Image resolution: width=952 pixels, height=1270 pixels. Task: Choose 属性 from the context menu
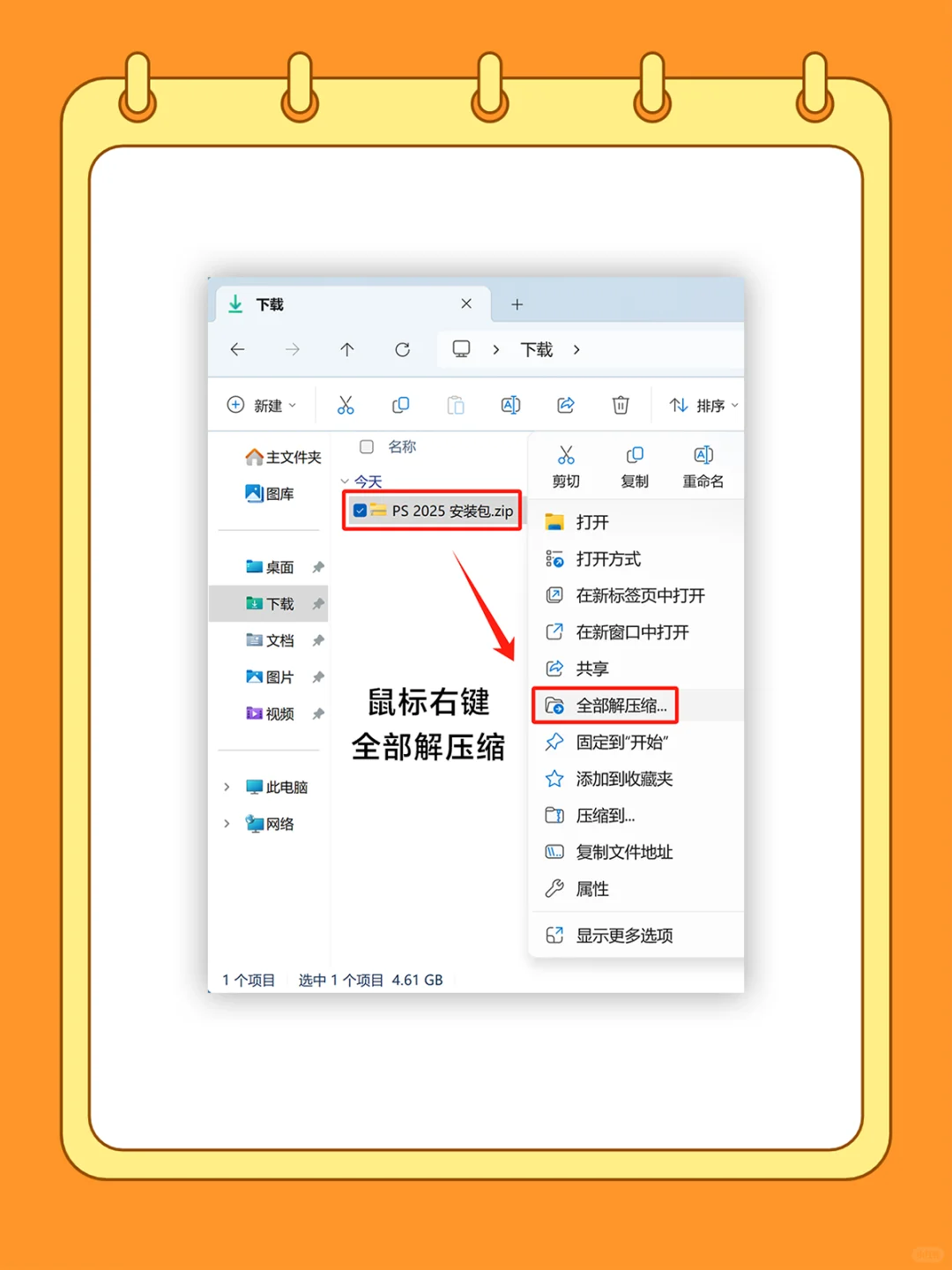(591, 888)
